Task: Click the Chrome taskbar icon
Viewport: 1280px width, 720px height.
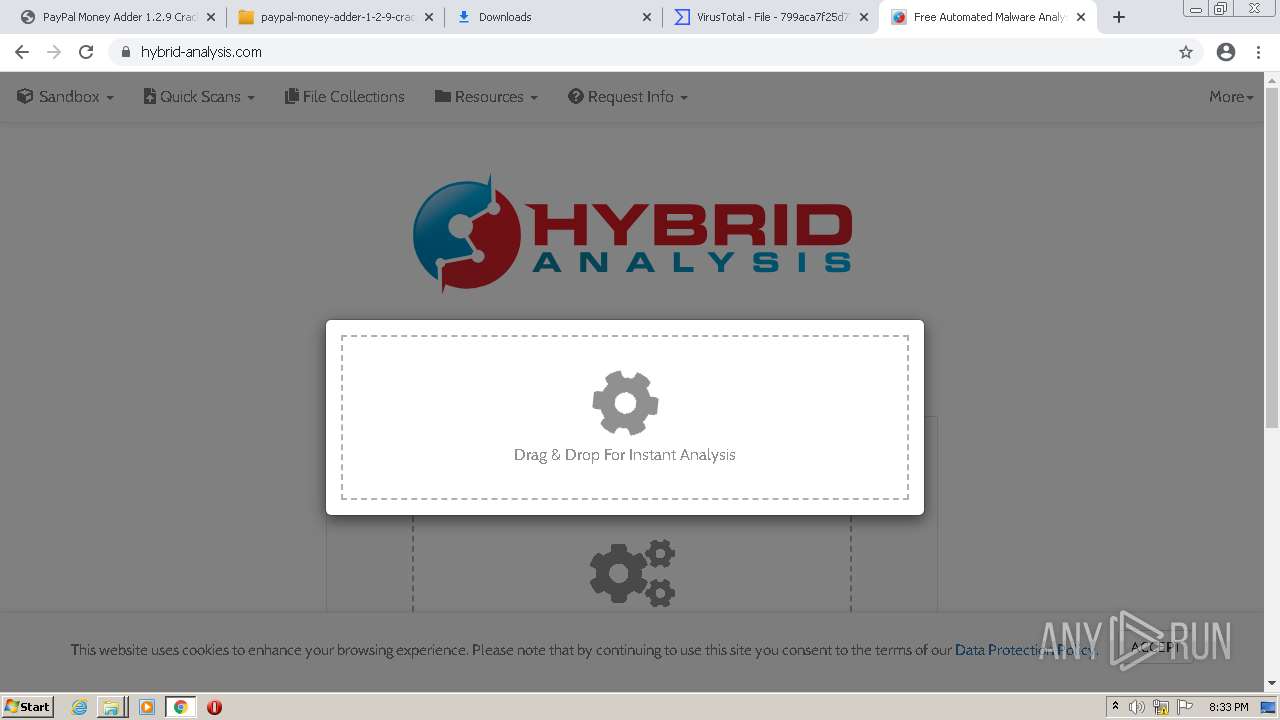Action: (181, 707)
